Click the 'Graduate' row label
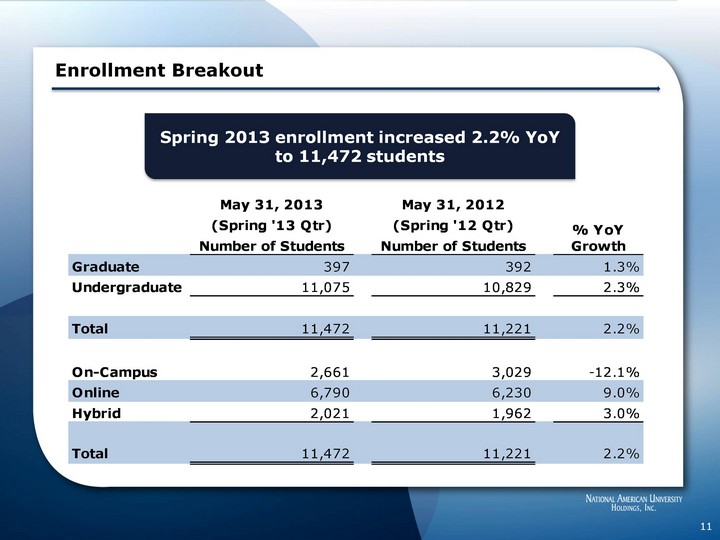 (x=106, y=267)
